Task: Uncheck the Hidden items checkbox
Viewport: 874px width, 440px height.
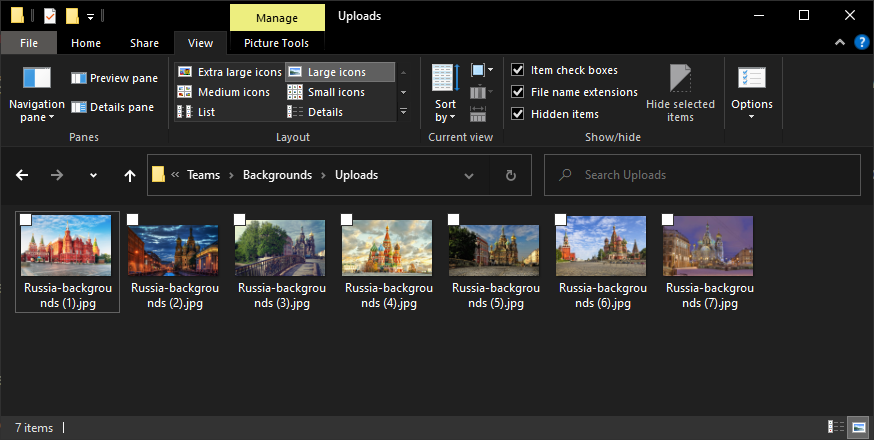Action: (518, 114)
